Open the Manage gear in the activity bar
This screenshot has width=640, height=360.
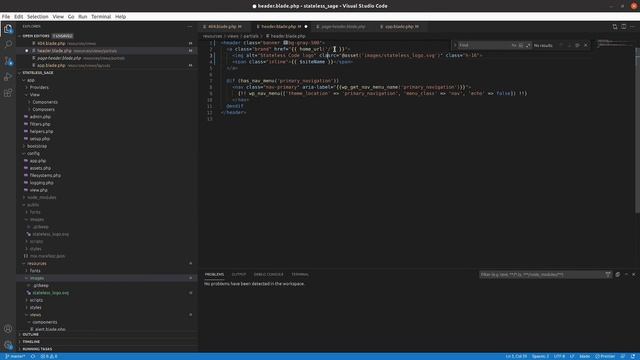[8, 345]
